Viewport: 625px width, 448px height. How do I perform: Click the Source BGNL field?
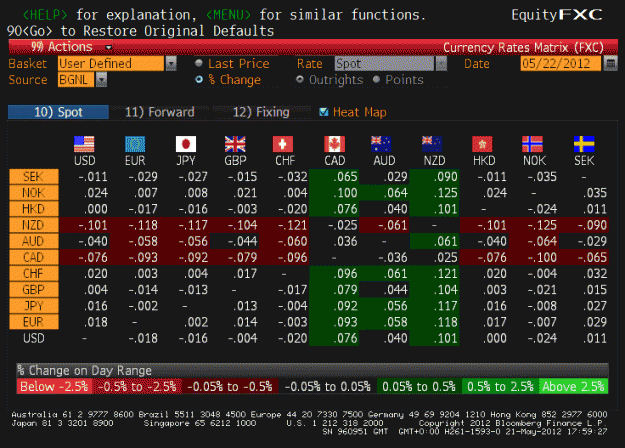(x=76, y=80)
